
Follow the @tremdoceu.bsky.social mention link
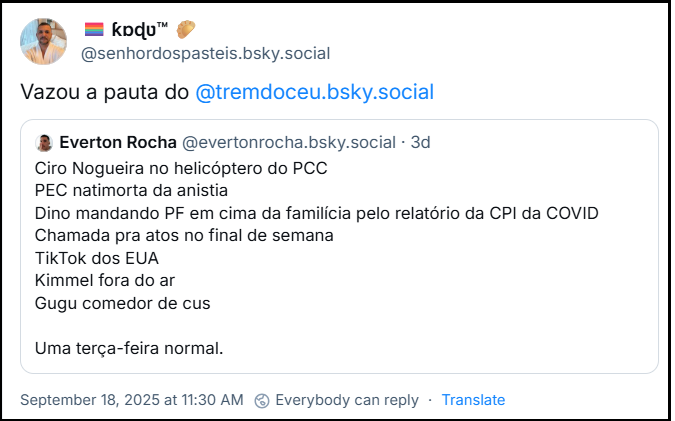pyautogui.click(x=314, y=92)
